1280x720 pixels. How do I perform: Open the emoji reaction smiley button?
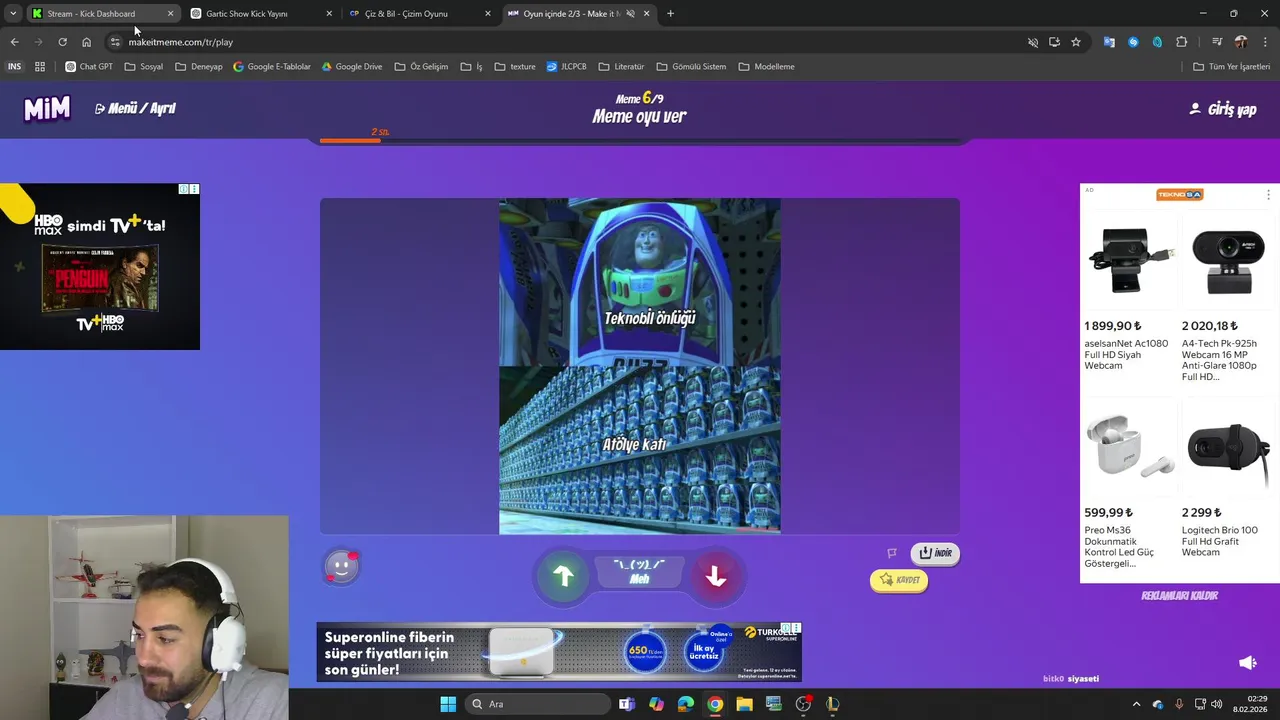tap(341, 567)
